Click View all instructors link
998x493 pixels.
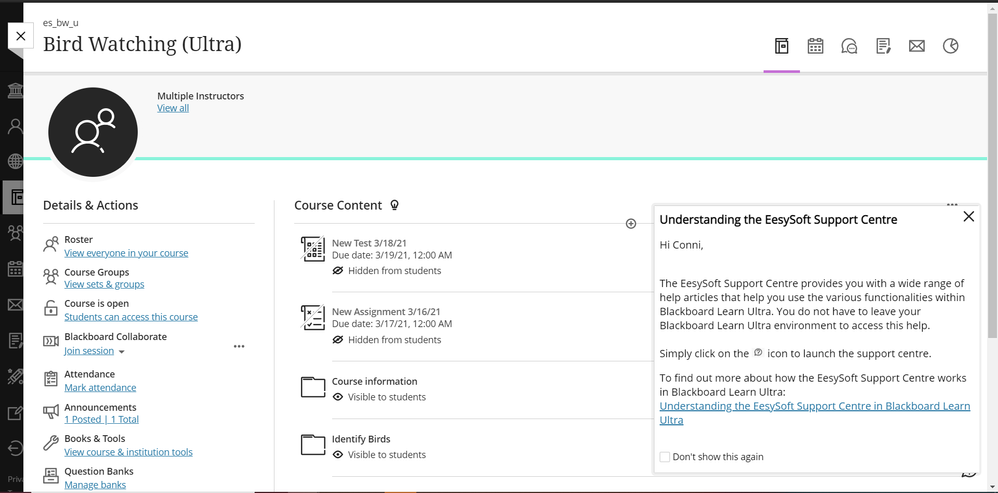tap(173, 108)
